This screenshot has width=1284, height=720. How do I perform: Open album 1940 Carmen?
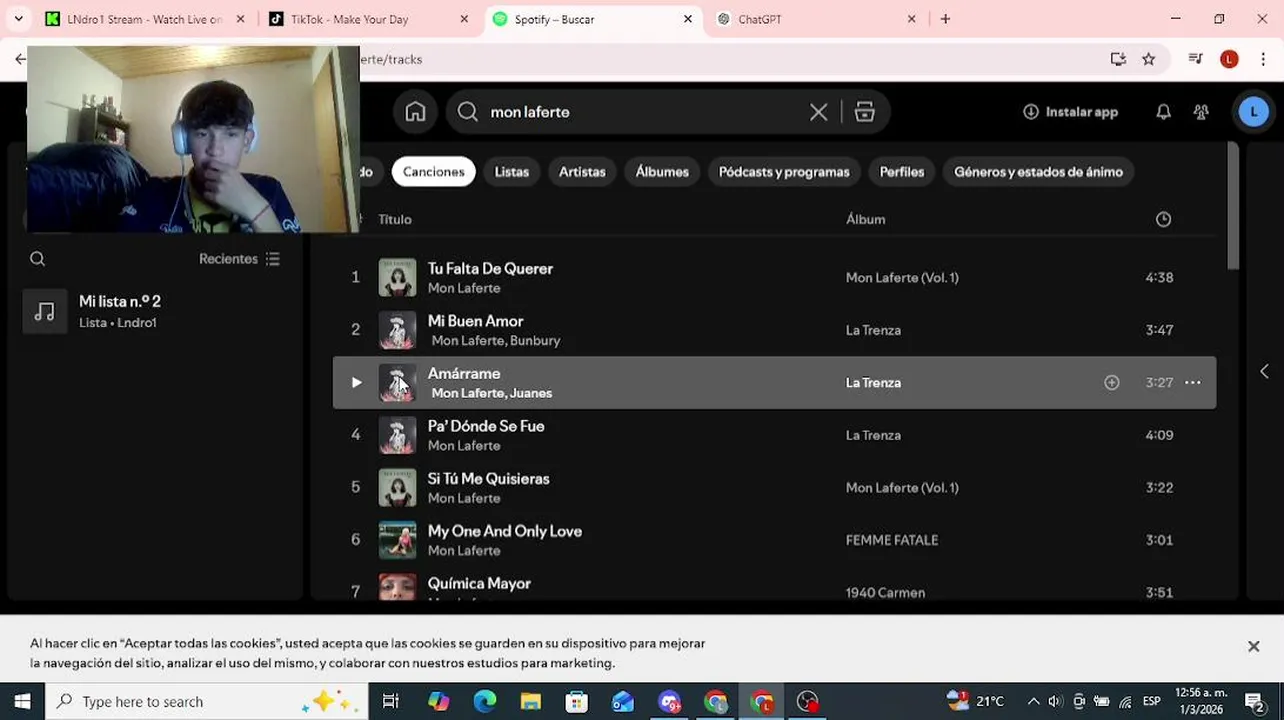885,593
